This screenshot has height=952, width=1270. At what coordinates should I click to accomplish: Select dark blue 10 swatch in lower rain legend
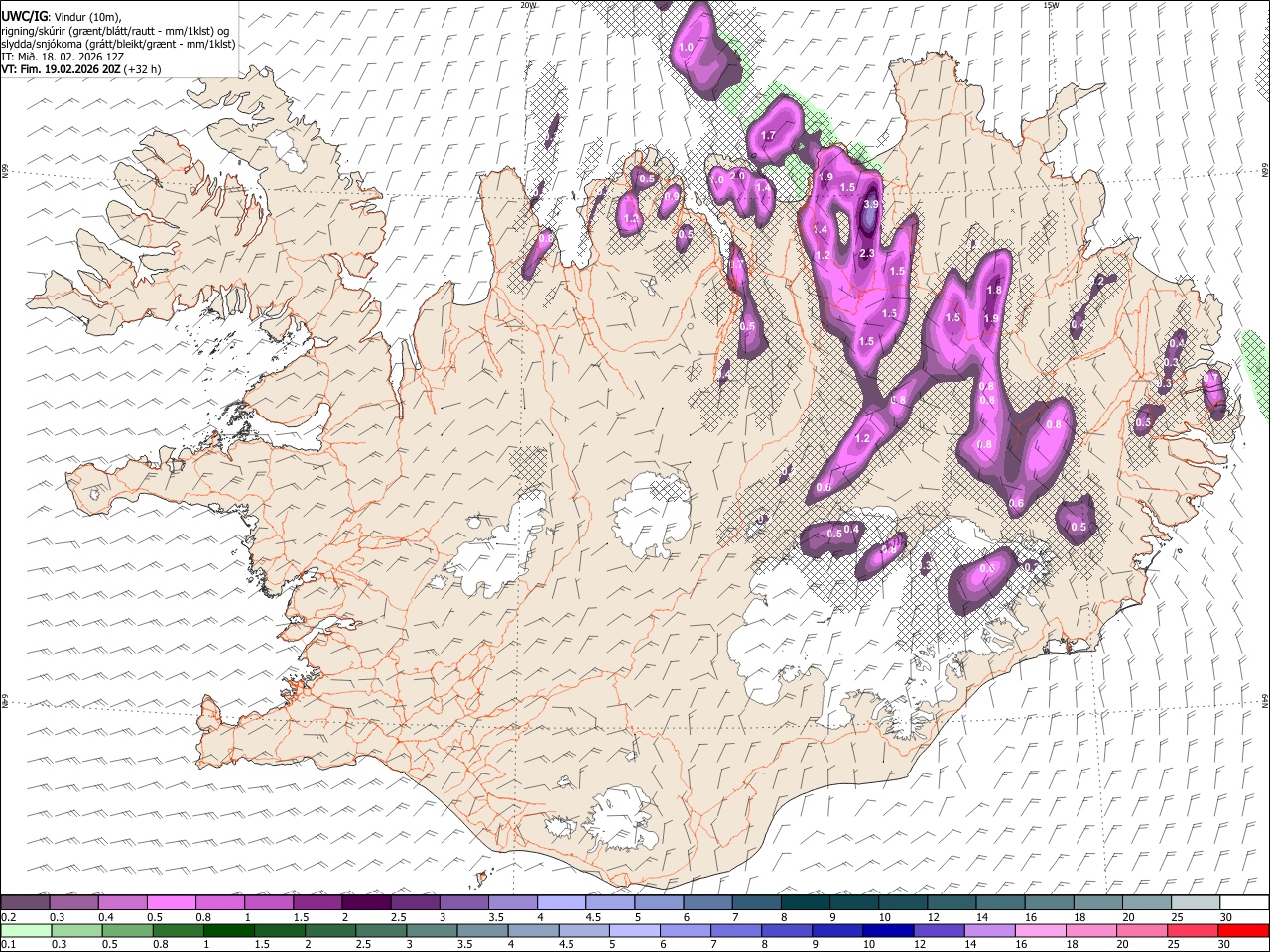tap(888, 930)
